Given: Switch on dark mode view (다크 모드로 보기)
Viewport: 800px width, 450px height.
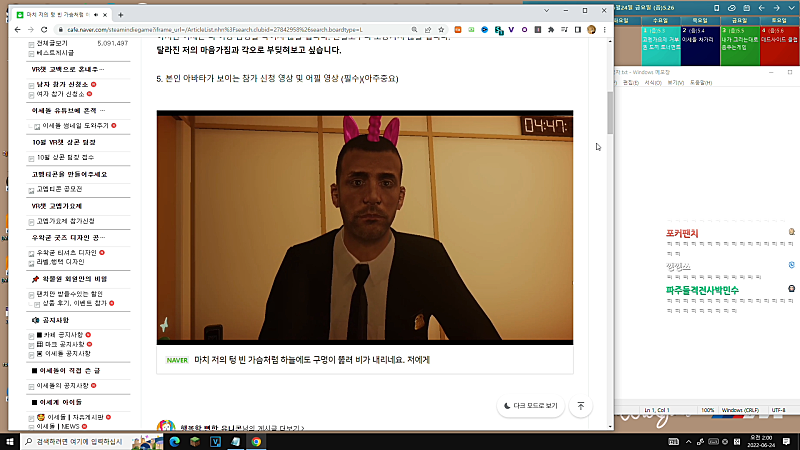Looking at the screenshot, I should [x=531, y=406].
